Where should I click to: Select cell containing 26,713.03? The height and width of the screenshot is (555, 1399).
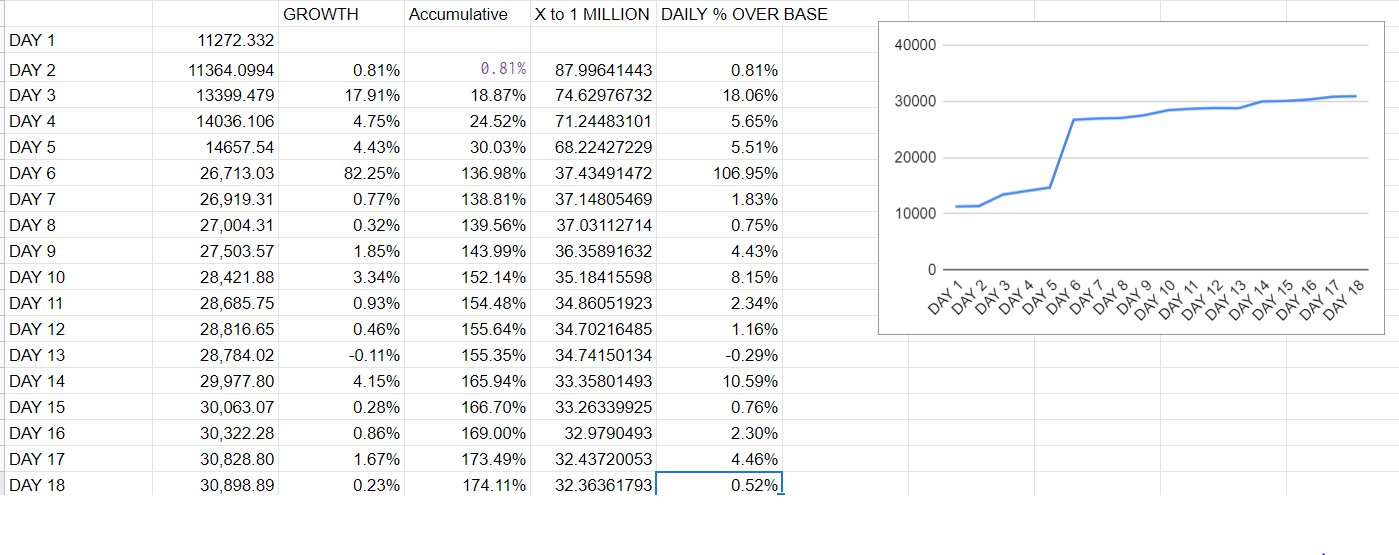(x=215, y=173)
